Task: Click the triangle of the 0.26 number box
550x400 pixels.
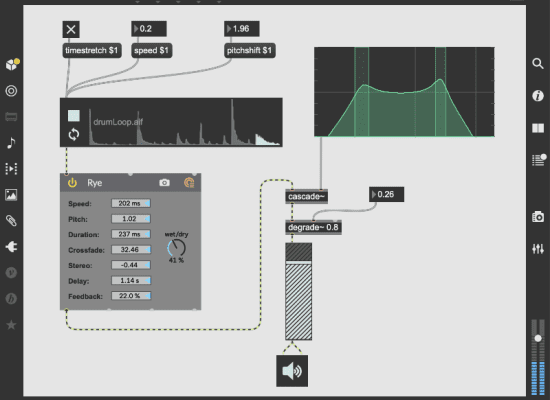Action: click(374, 194)
